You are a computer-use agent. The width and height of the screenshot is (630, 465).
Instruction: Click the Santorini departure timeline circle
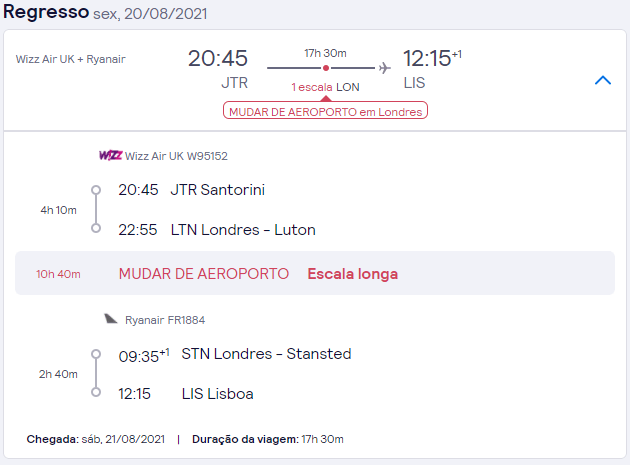click(96, 189)
